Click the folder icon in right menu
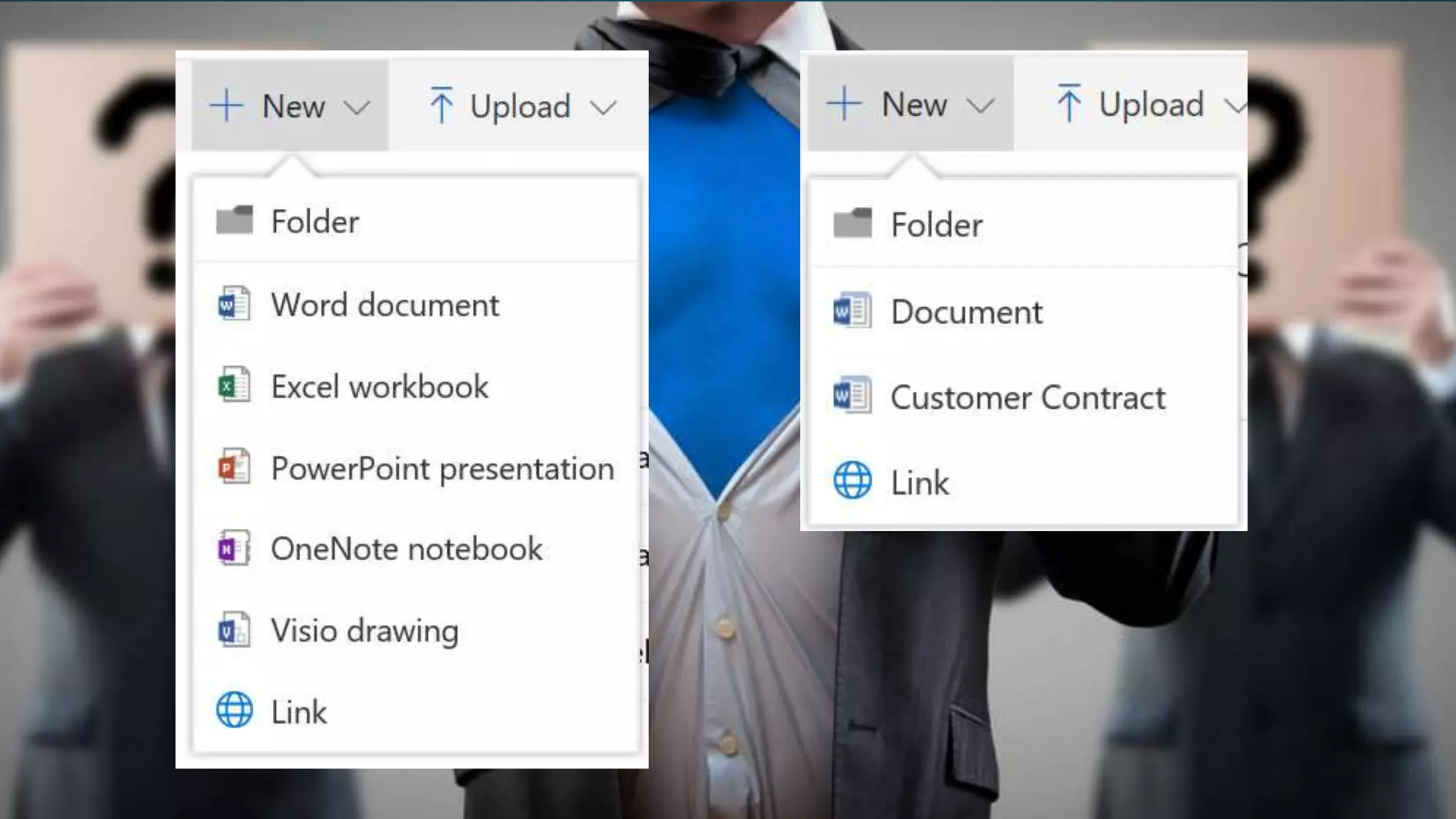Image resolution: width=1456 pixels, height=819 pixels. pyautogui.click(x=852, y=224)
